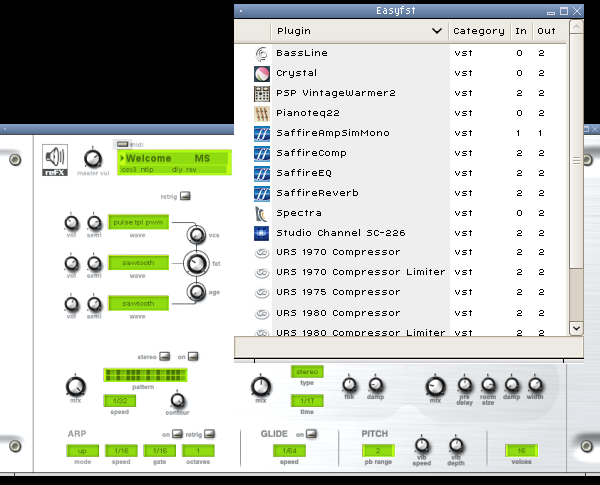Click the Welcome MS preset display
The width and height of the screenshot is (600, 485).
pyautogui.click(x=174, y=162)
